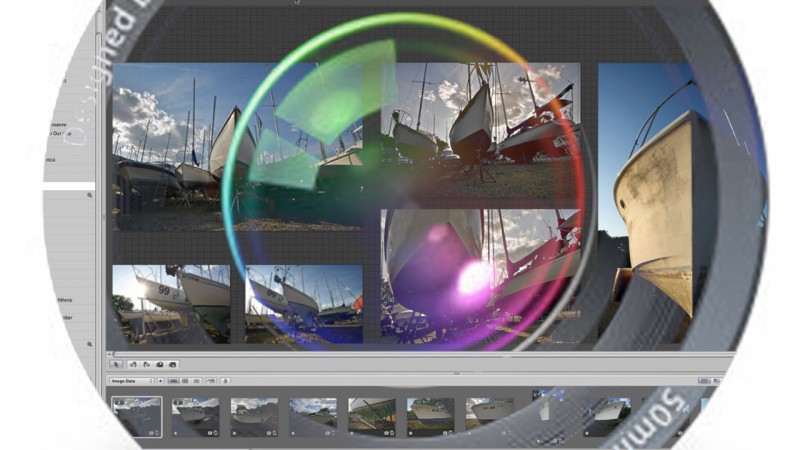Click the upper magnifier icon in sidebar

click(x=89, y=196)
